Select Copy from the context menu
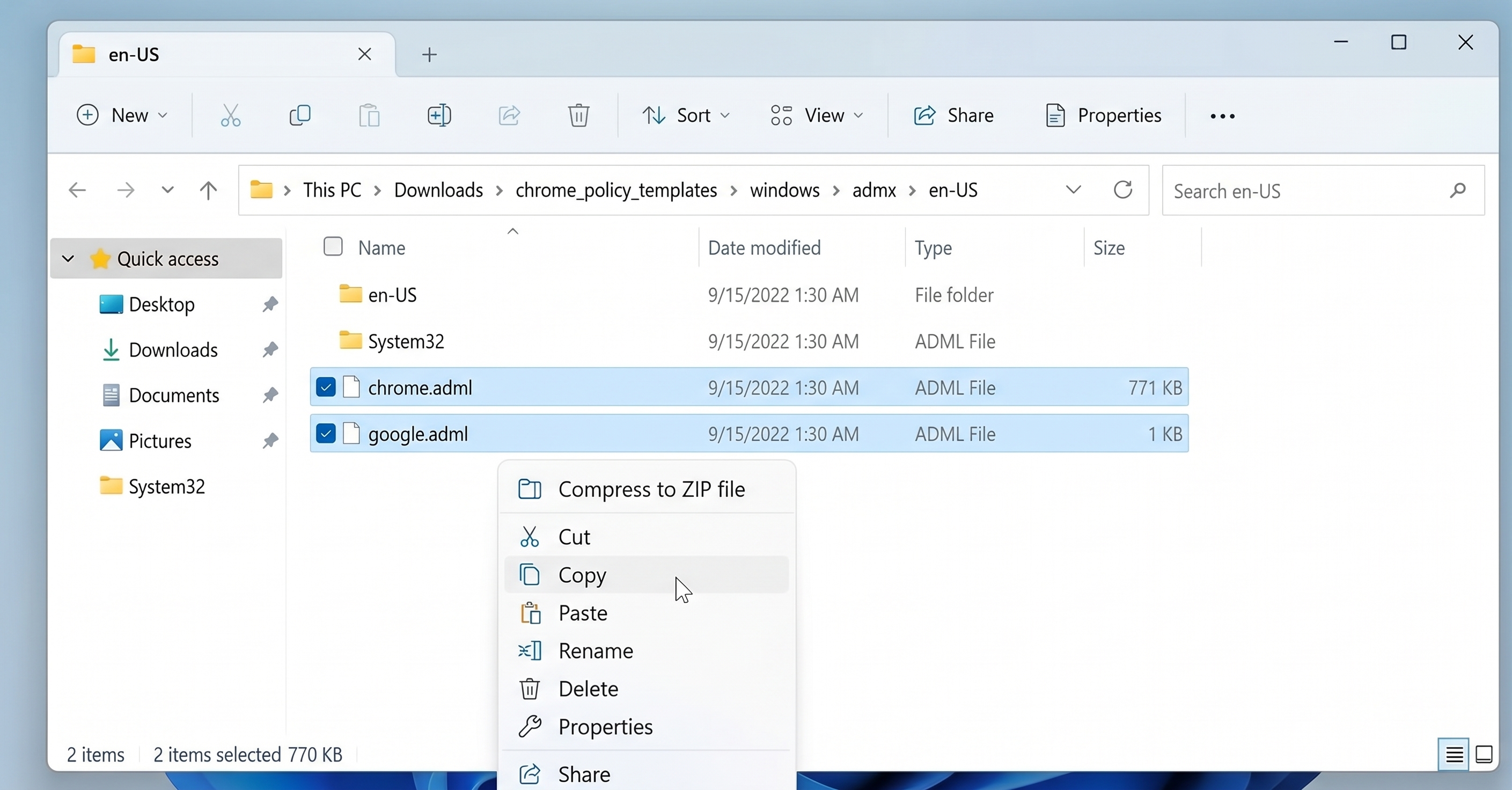 tap(646, 575)
